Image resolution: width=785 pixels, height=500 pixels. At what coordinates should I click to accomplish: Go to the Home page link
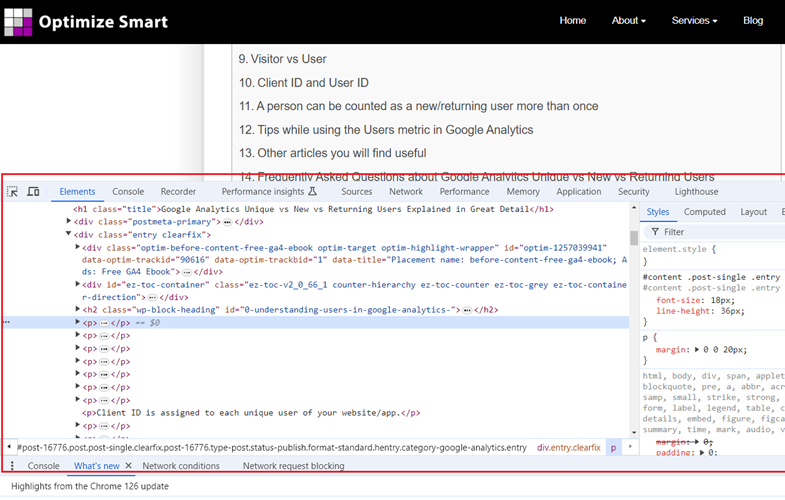pos(573,21)
